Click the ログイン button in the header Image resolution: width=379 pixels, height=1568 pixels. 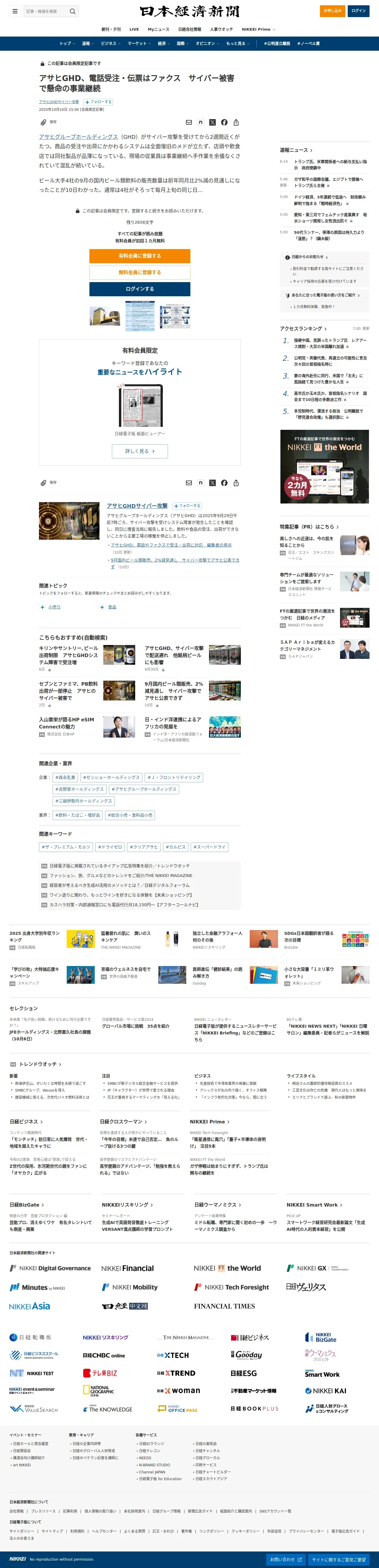[x=359, y=11]
